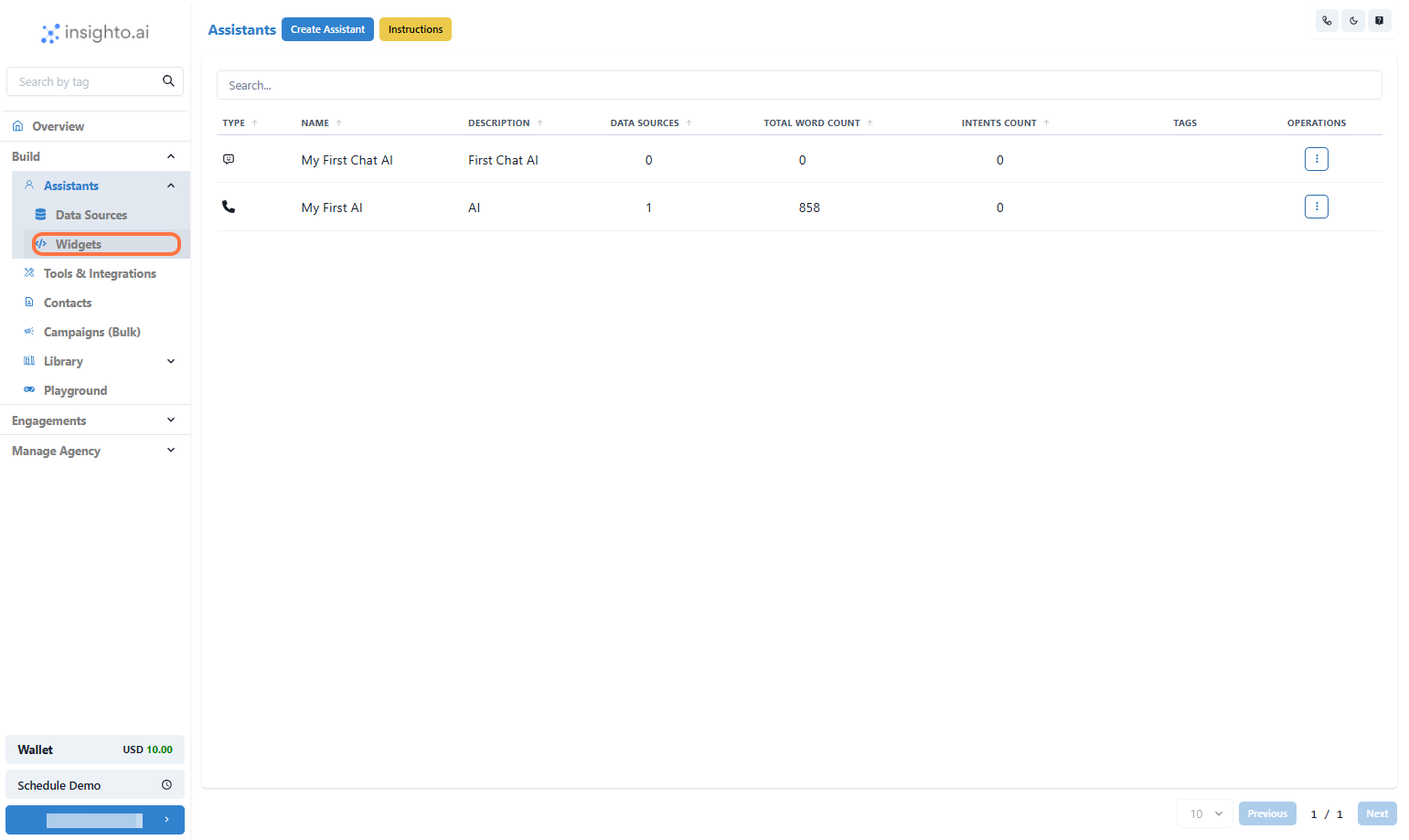Click the magnifier icon in tag search

(168, 80)
